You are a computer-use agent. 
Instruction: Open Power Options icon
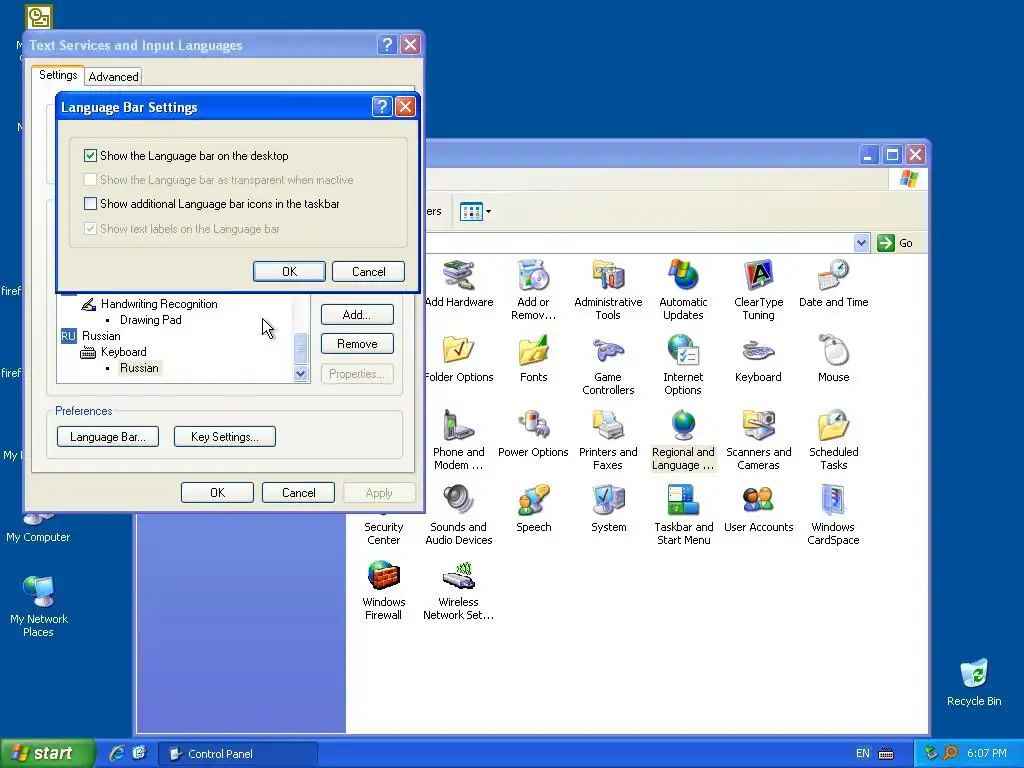pos(534,434)
